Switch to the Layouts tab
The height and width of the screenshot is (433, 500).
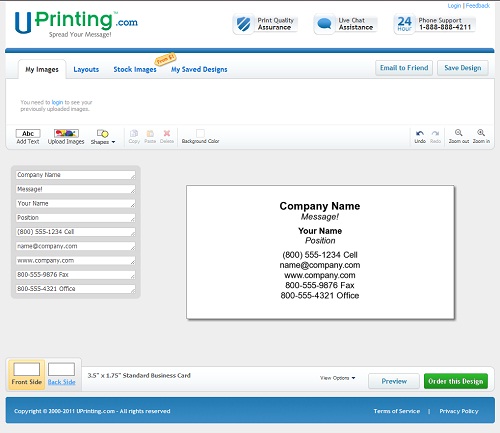tap(86, 69)
